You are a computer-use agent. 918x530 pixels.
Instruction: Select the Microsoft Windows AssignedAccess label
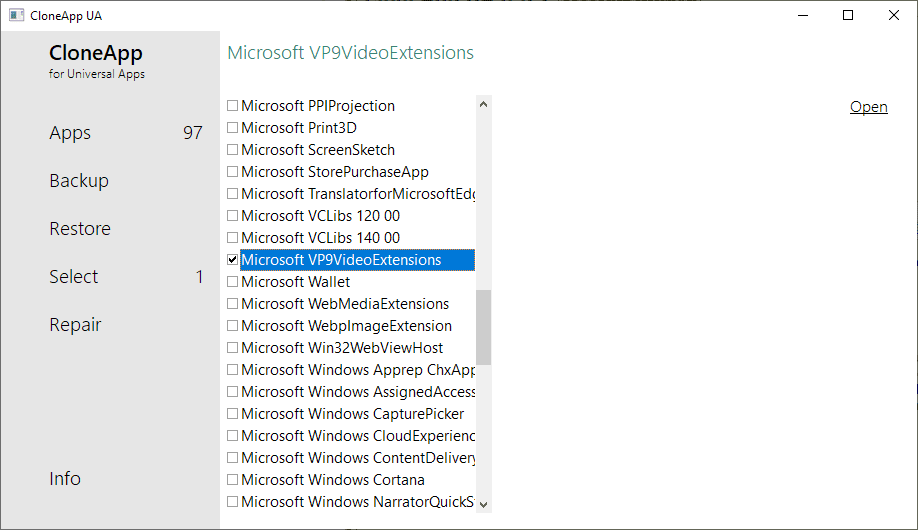pyautogui.click(x=358, y=392)
